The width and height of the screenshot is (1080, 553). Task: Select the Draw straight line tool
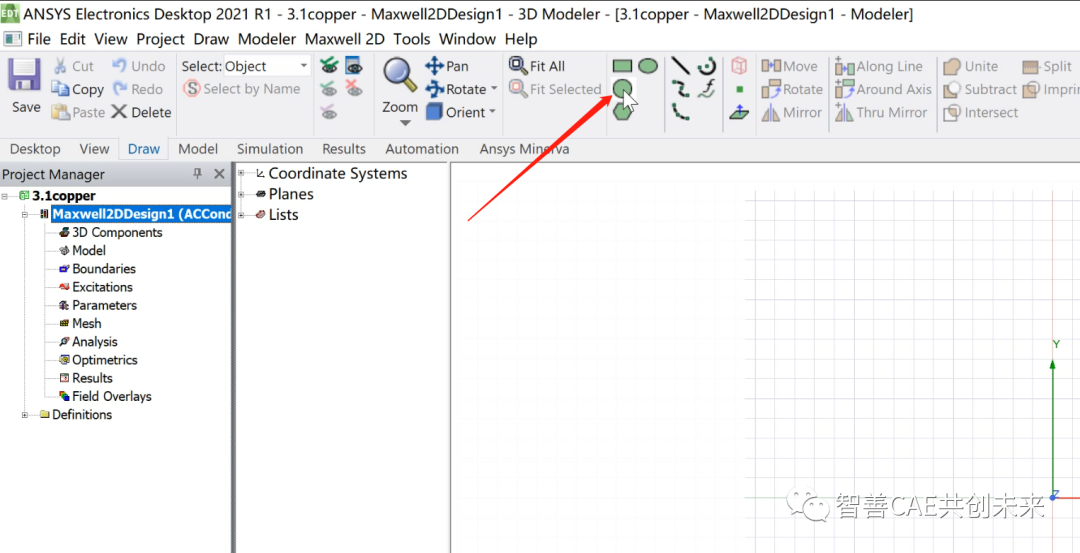681,66
